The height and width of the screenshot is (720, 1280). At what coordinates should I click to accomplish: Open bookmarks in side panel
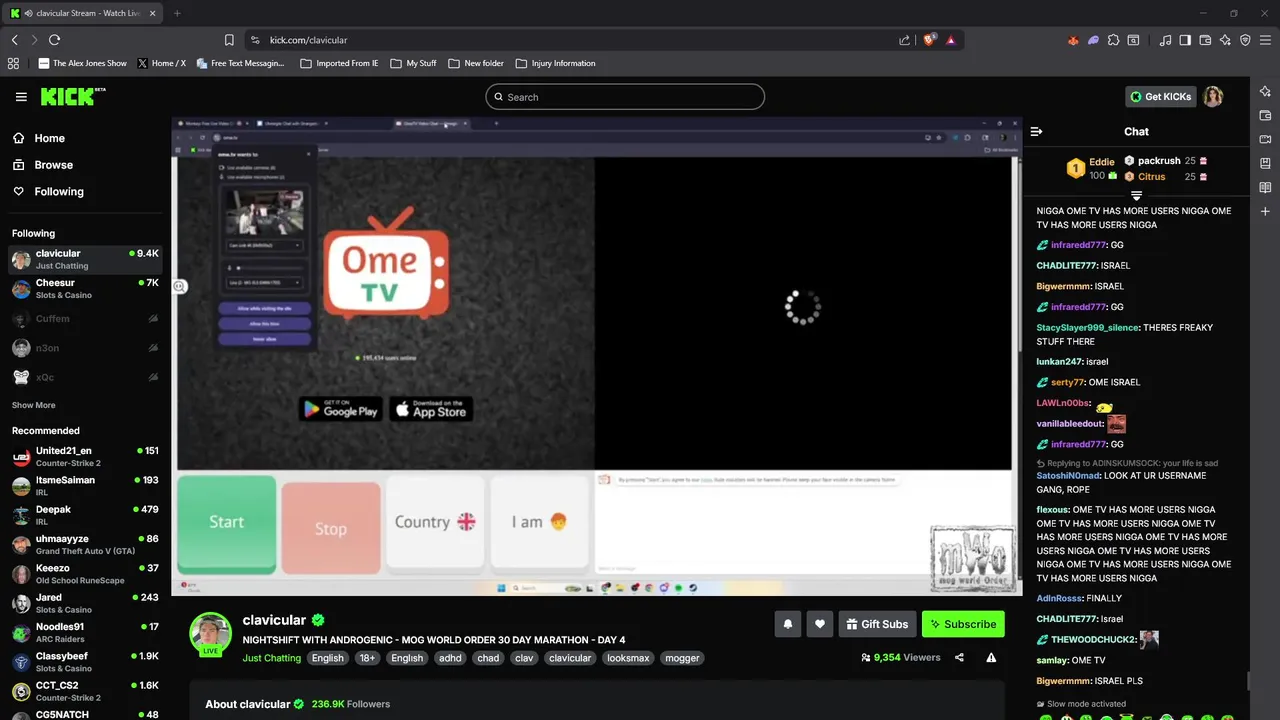[1265, 163]
